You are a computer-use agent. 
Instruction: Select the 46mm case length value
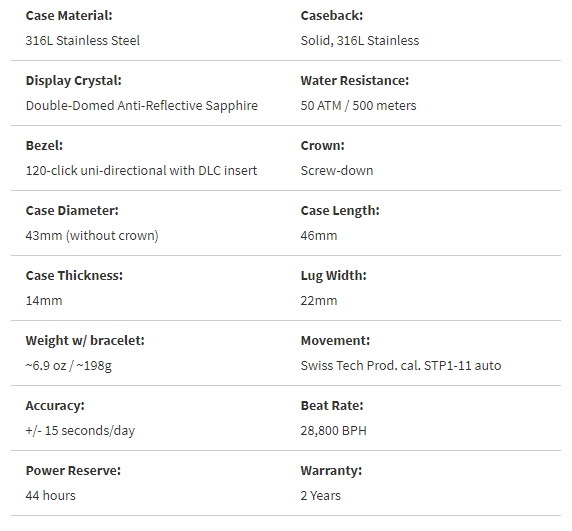pyautogui.click(x=319, y=236)
